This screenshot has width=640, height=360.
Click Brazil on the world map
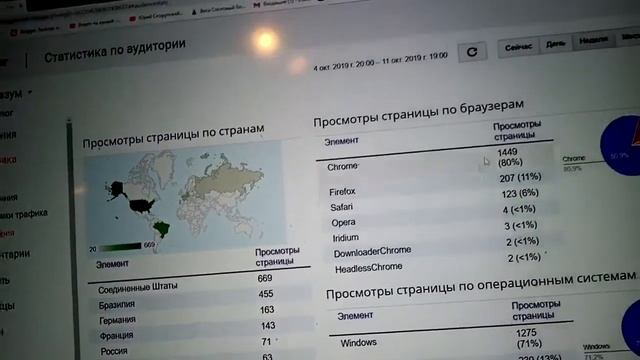click(x=162, y=229)
